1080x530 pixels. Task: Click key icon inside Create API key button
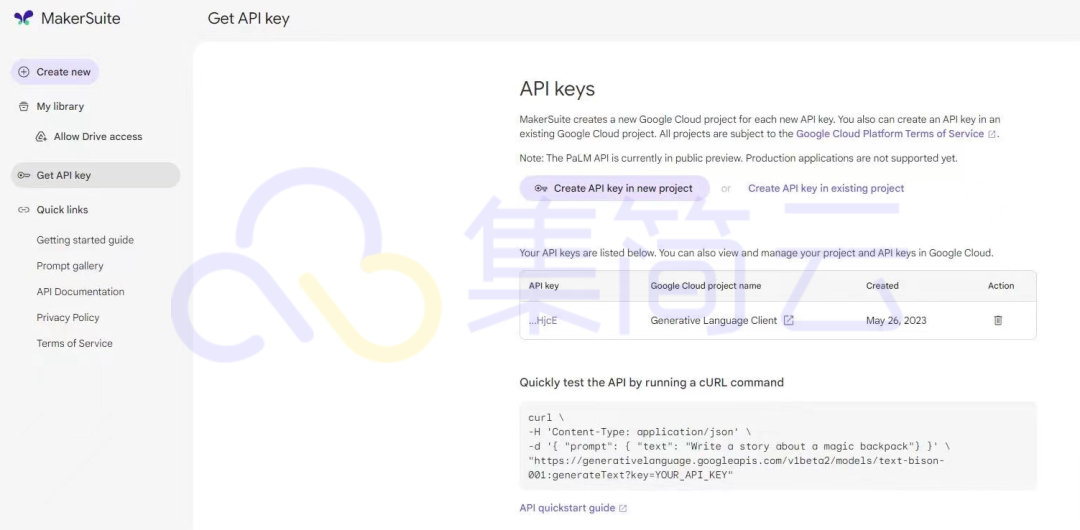[x=541, y=188]
